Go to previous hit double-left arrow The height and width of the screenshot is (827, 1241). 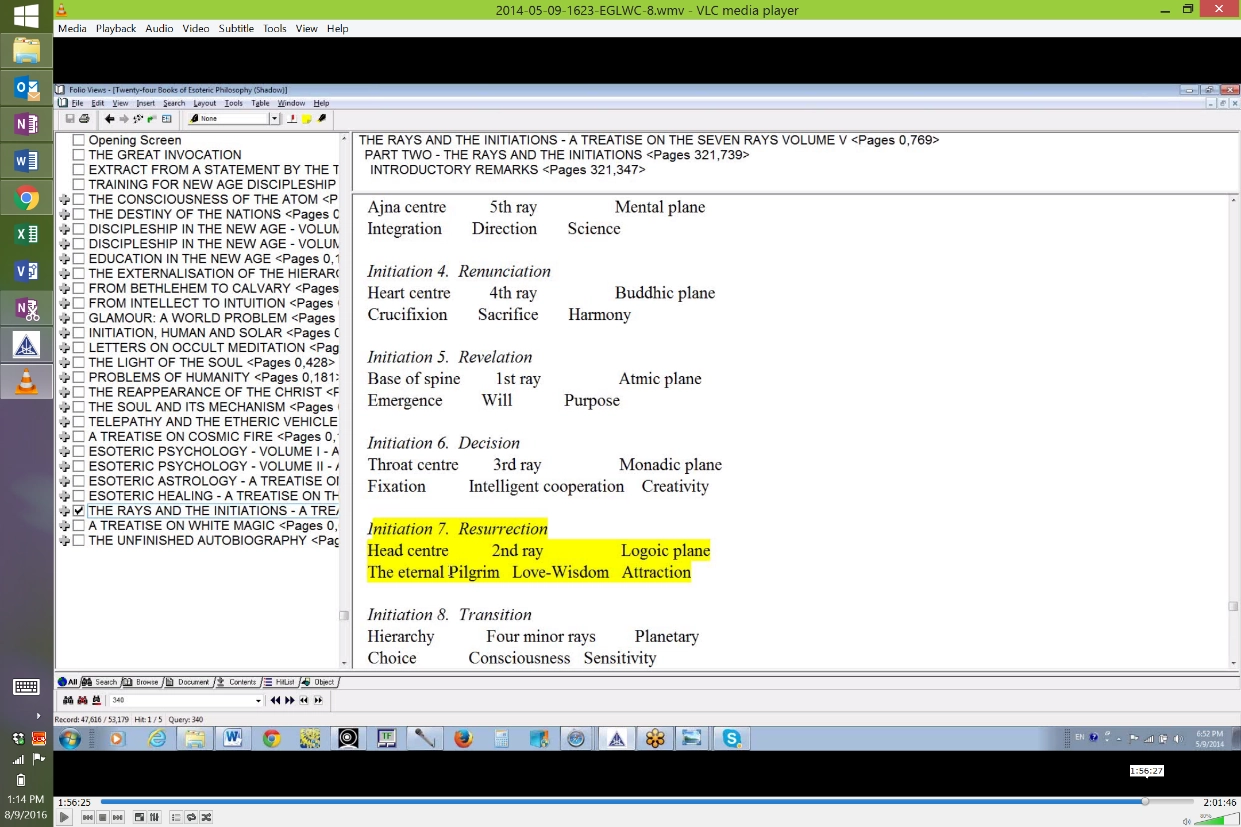(x=275, y=700)
